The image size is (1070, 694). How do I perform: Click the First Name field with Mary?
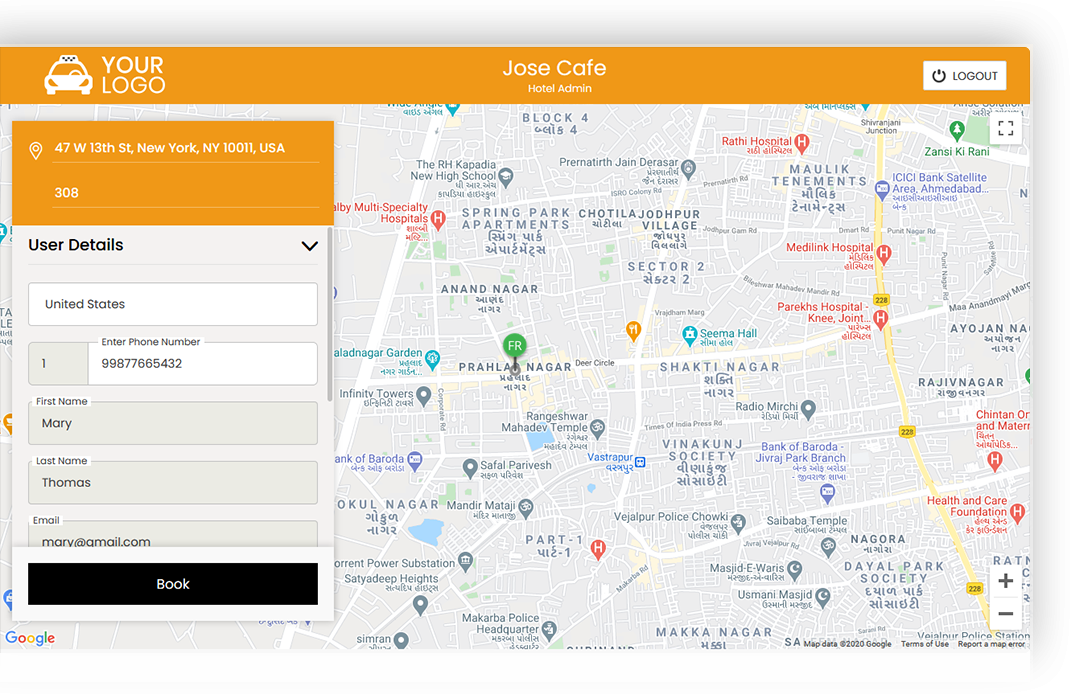[173, 423]
